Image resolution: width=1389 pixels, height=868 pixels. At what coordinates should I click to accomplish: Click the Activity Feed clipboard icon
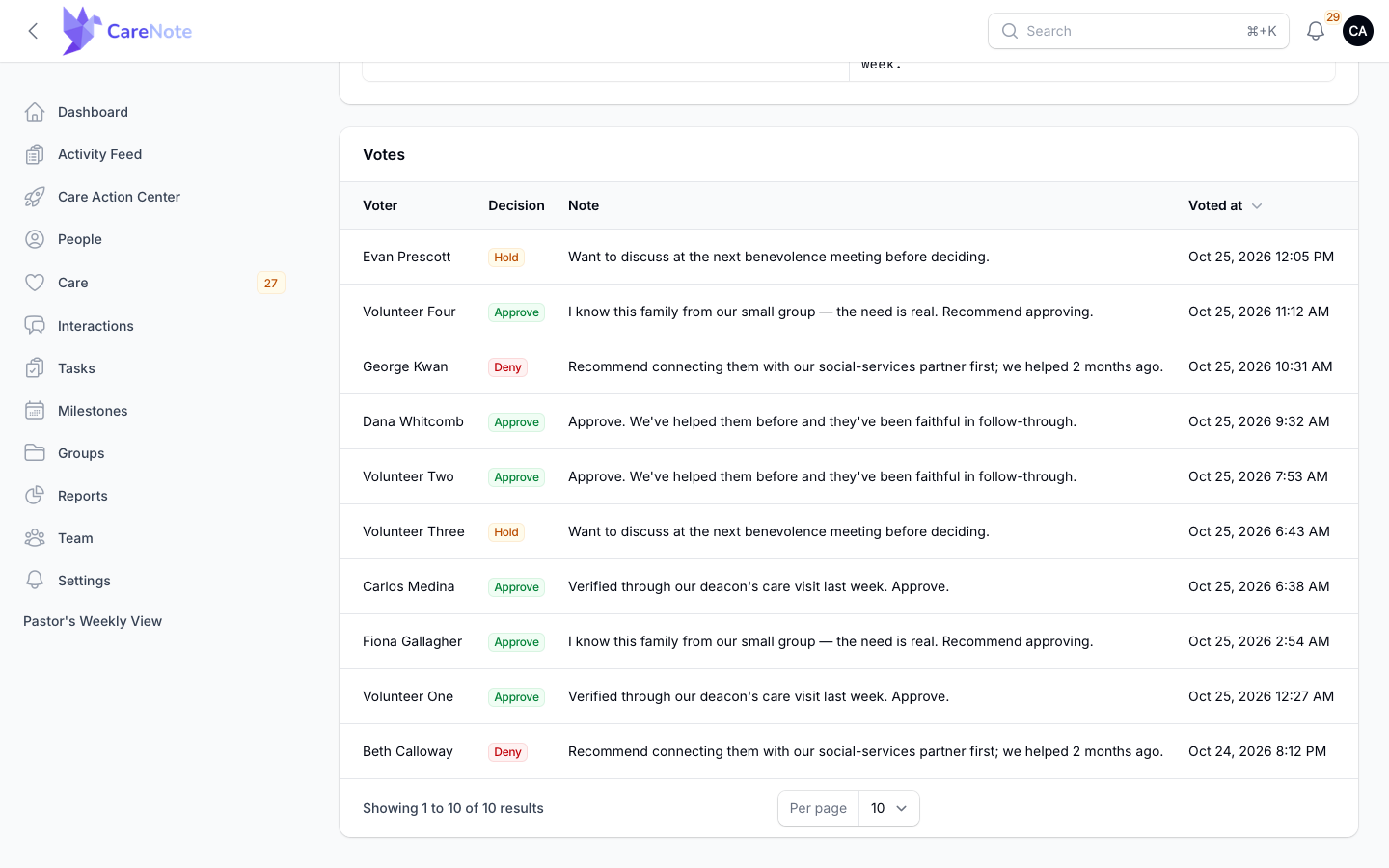[x=35, y=154]
